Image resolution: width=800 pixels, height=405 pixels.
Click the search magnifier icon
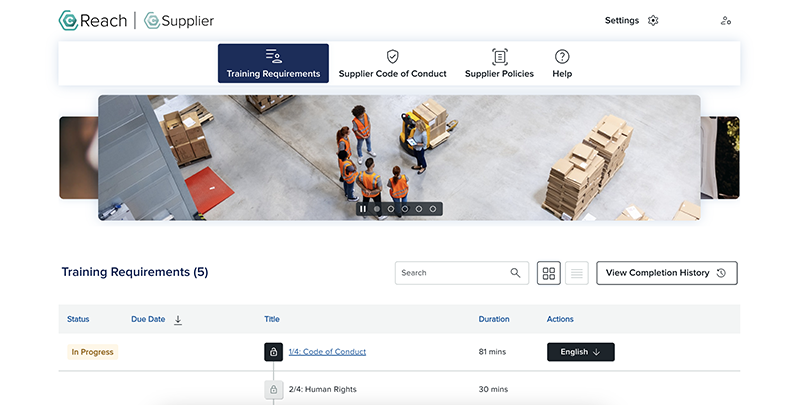pyautogui.click(x=515, y=273)
